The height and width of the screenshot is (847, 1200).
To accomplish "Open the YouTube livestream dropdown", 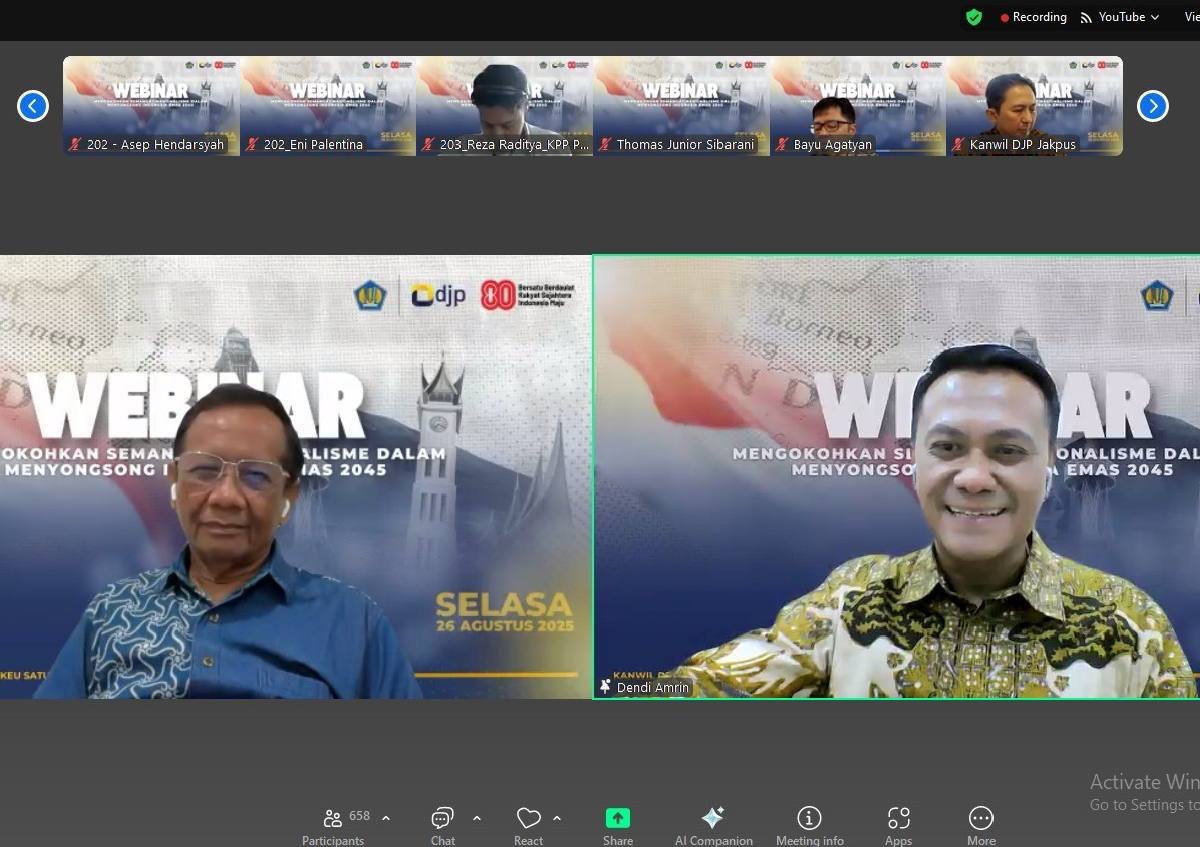I will pyautogui.click(x=1120, y=17).
